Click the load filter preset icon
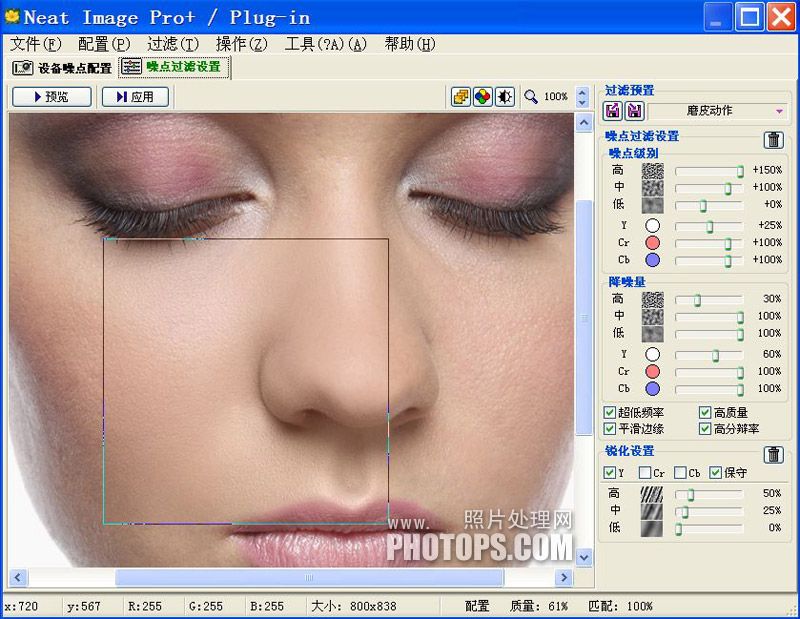The width and height of the screenshot is (800, 619). (x=613, y=111)
